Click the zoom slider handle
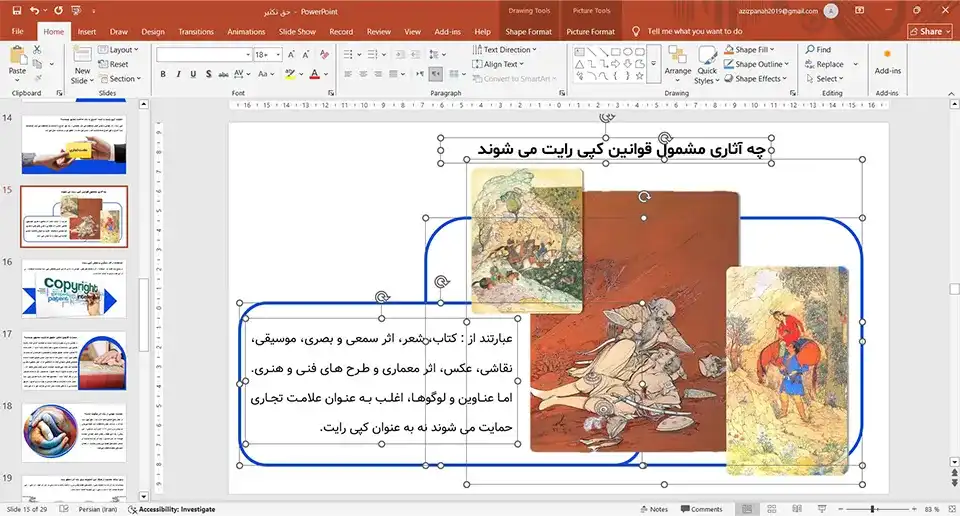Viewport: 960px width, 516px height. click(x=872, y=509)
